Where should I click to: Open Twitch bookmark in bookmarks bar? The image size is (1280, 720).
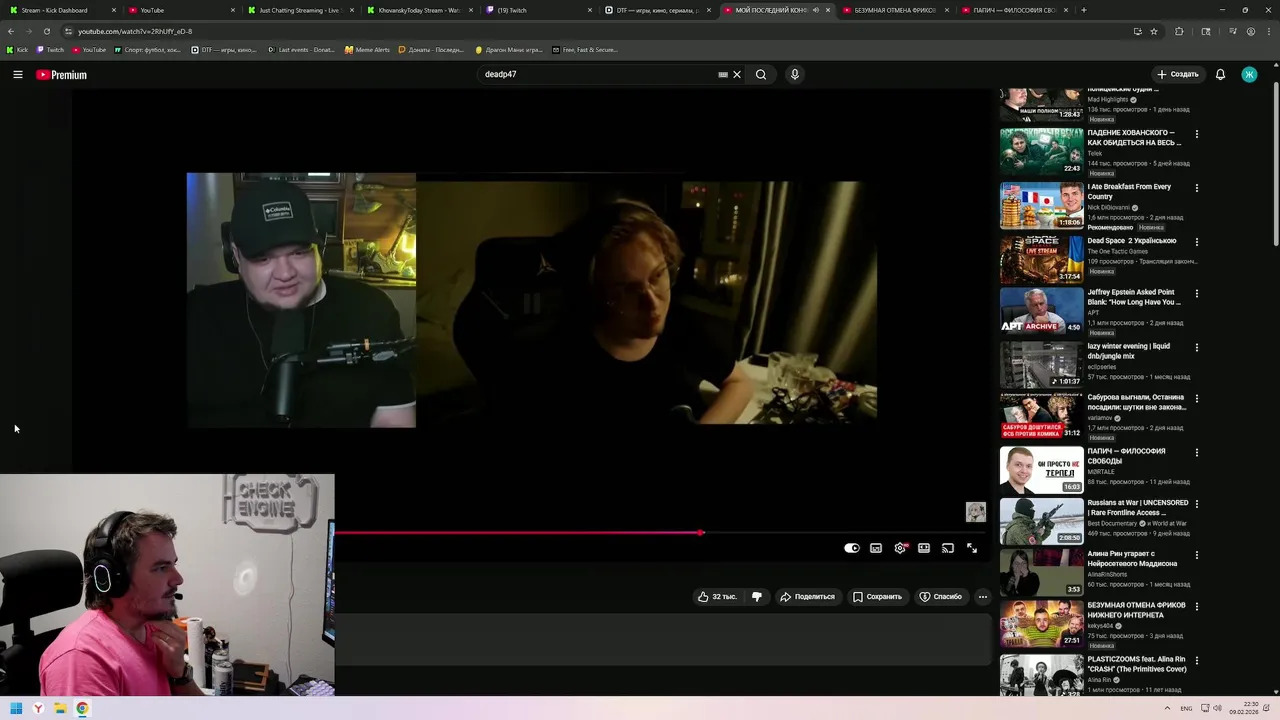(49, 49)
